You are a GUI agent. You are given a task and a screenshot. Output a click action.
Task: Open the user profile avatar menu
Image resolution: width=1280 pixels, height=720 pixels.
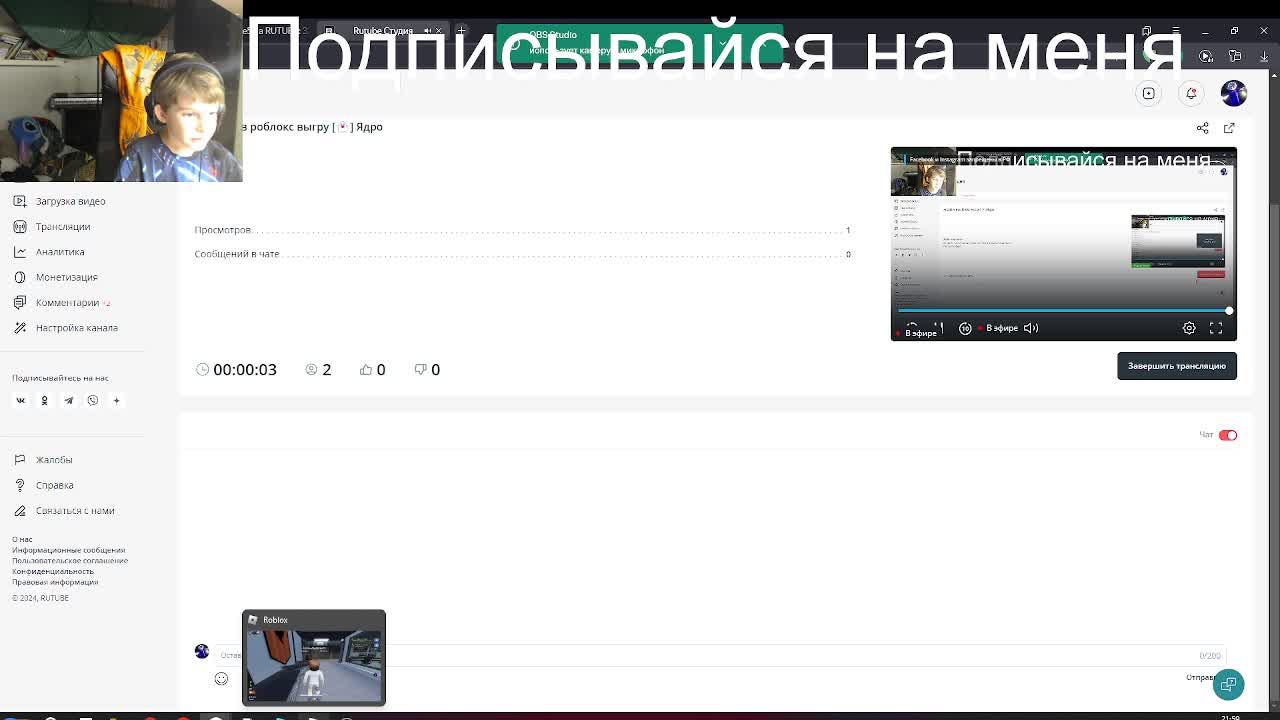point(1234,93)
